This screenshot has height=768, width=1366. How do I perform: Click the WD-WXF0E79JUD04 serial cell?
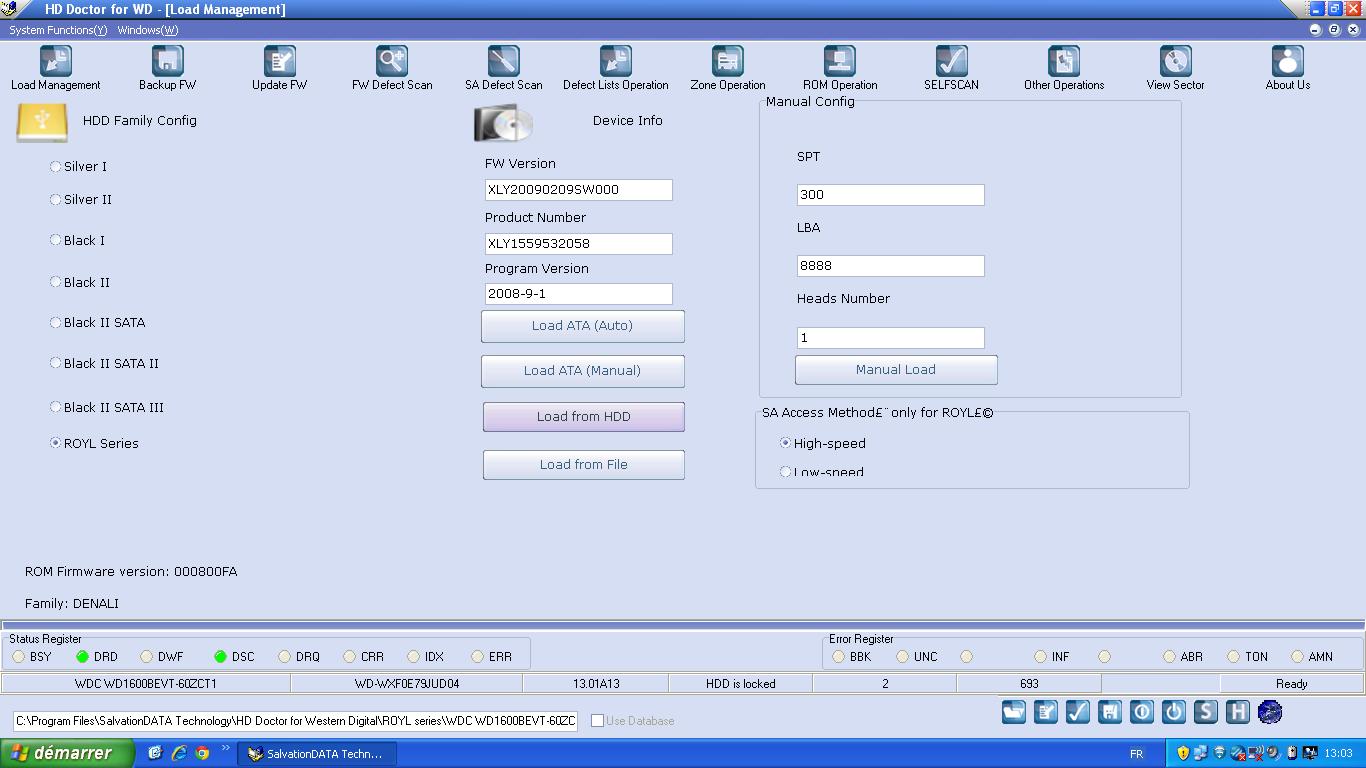(407, 684)
